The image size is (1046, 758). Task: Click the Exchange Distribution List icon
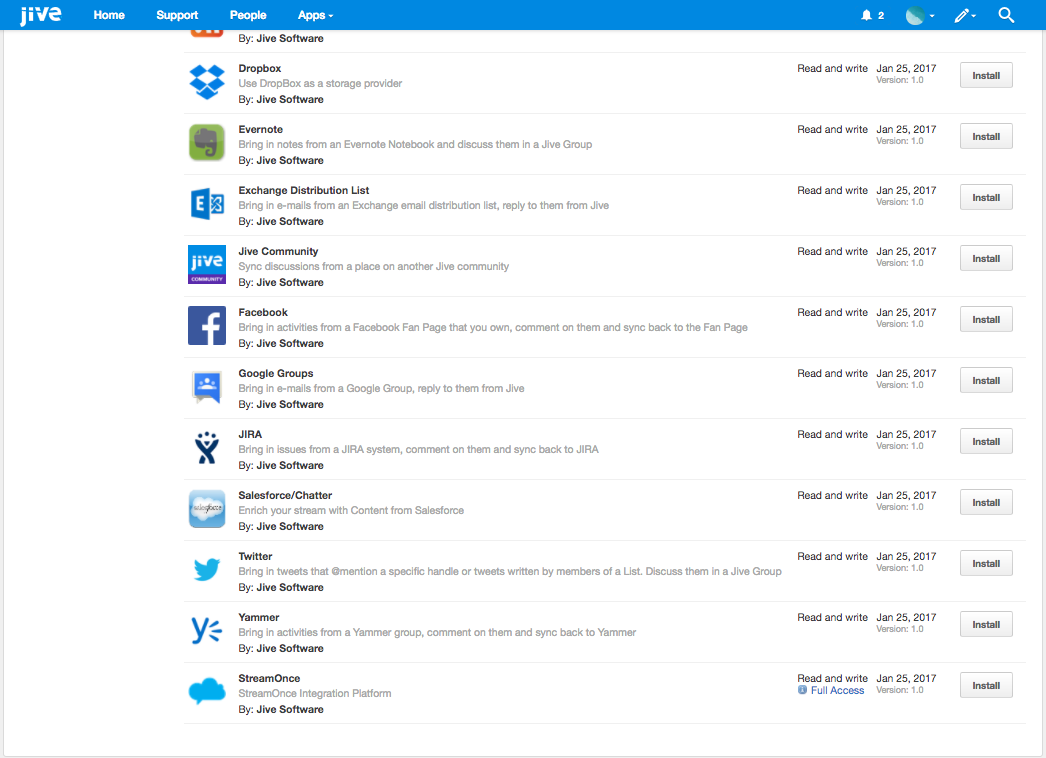(x=207, y=204)
